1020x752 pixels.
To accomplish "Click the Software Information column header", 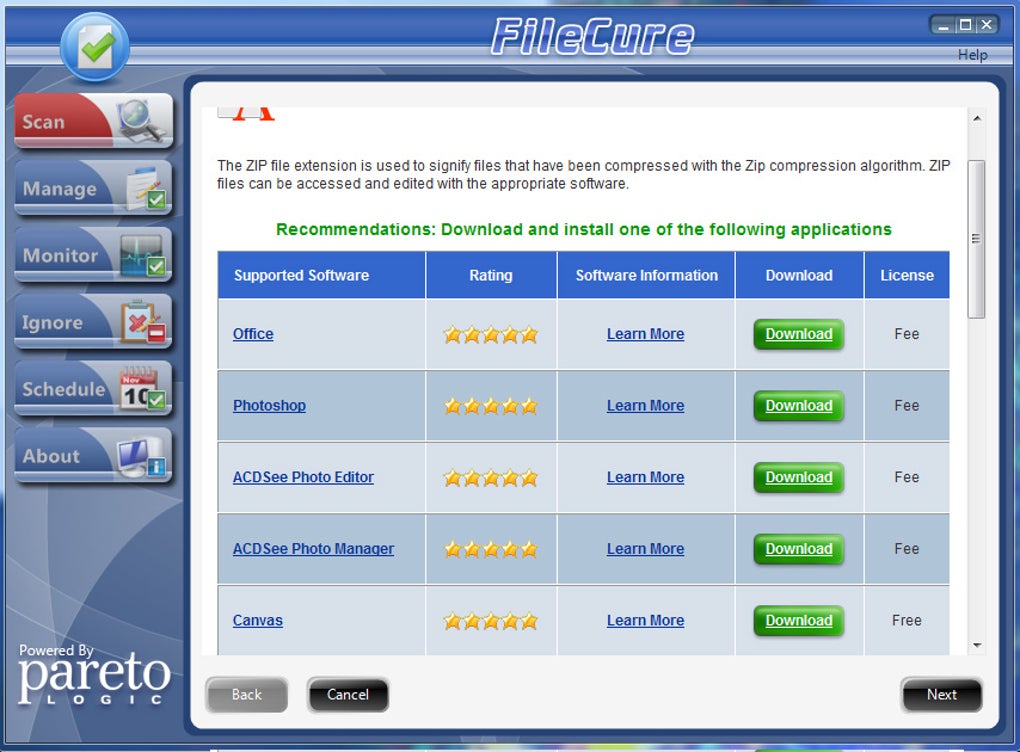I will 646,275.
